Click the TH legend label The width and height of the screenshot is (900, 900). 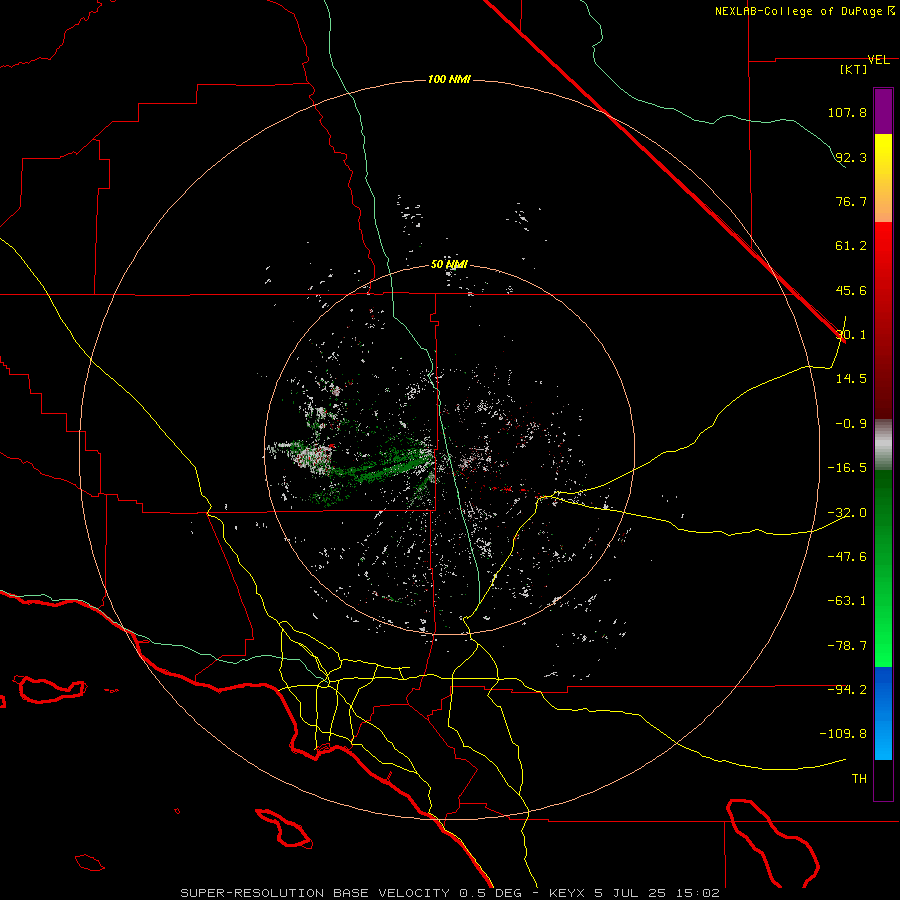click(x=859, y=779)
